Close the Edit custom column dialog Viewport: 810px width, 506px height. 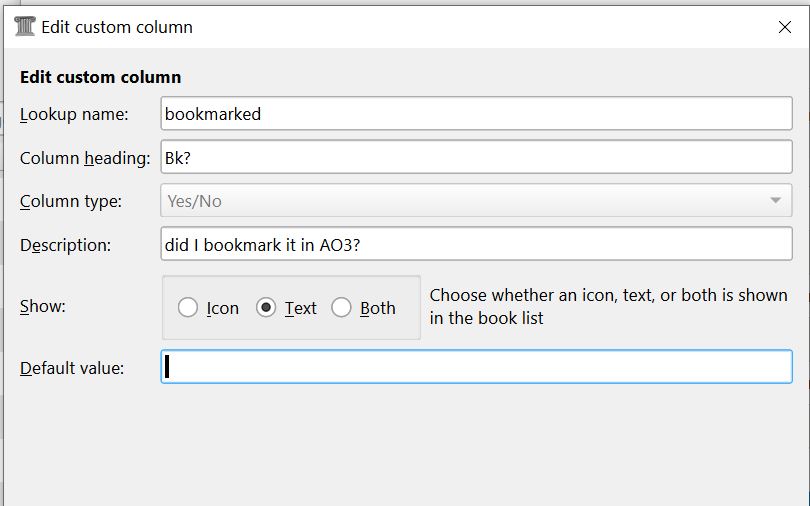[785, 27]
